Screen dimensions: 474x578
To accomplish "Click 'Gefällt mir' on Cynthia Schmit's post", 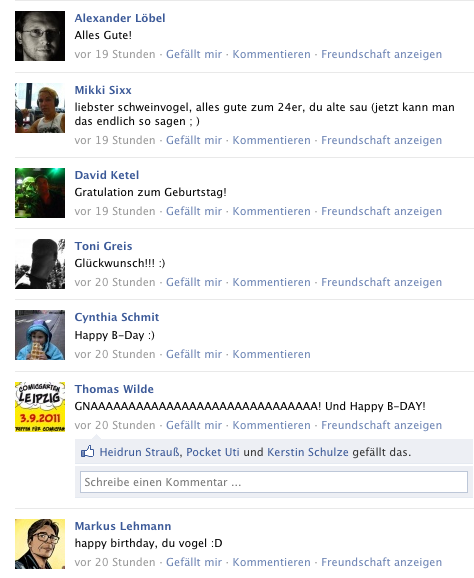I will click(194, 354).
